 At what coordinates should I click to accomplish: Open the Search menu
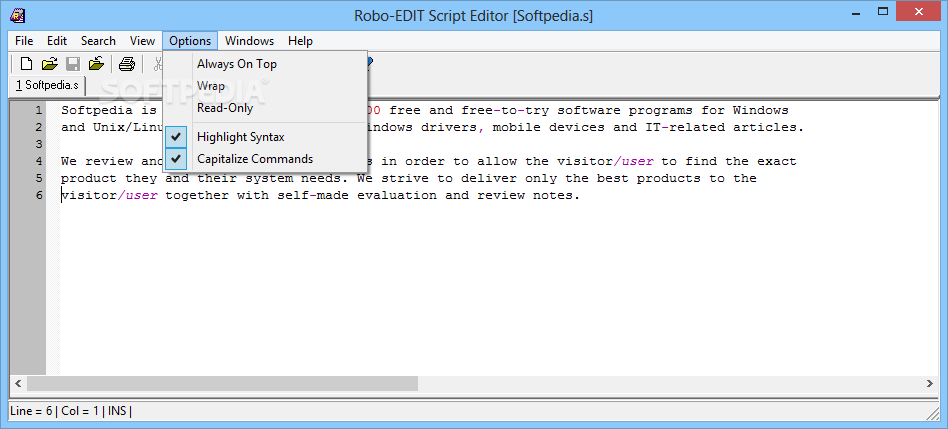(98, 41)
